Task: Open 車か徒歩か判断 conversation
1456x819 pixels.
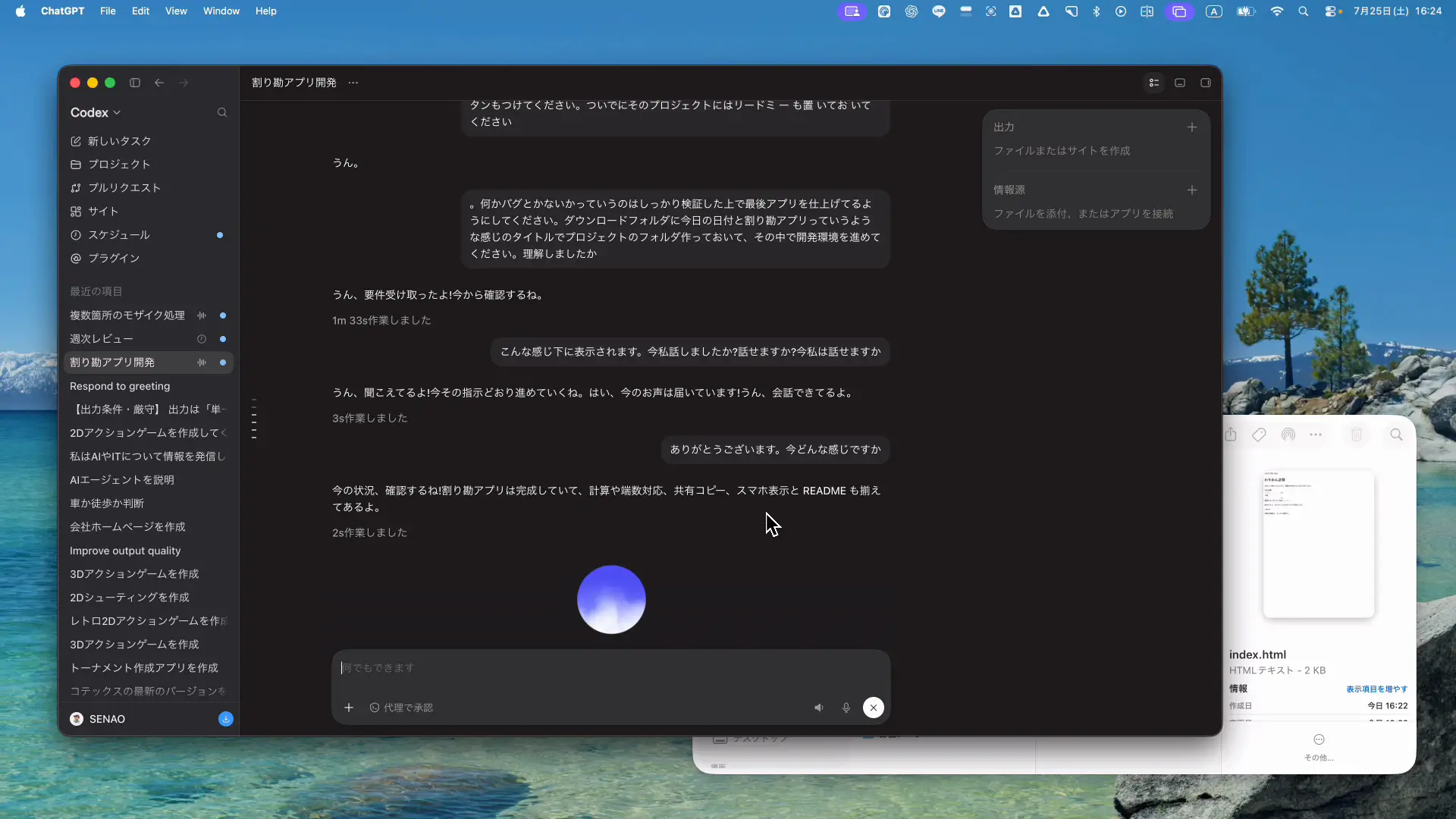Action: tap(149, 504)
